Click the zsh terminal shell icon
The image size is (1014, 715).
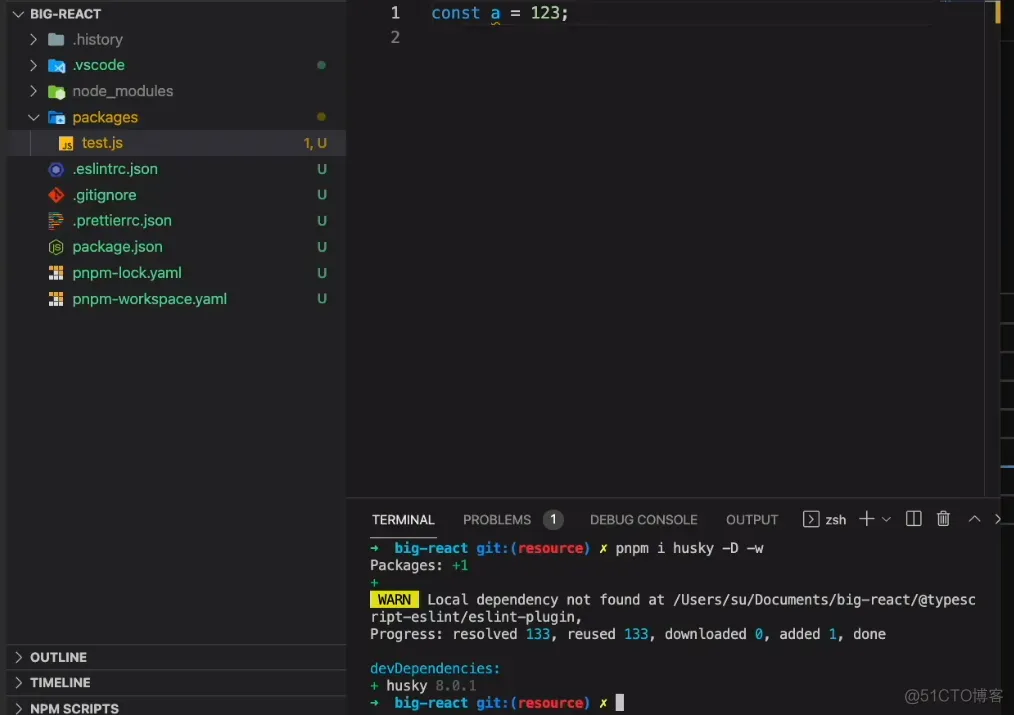coord(811,519)
